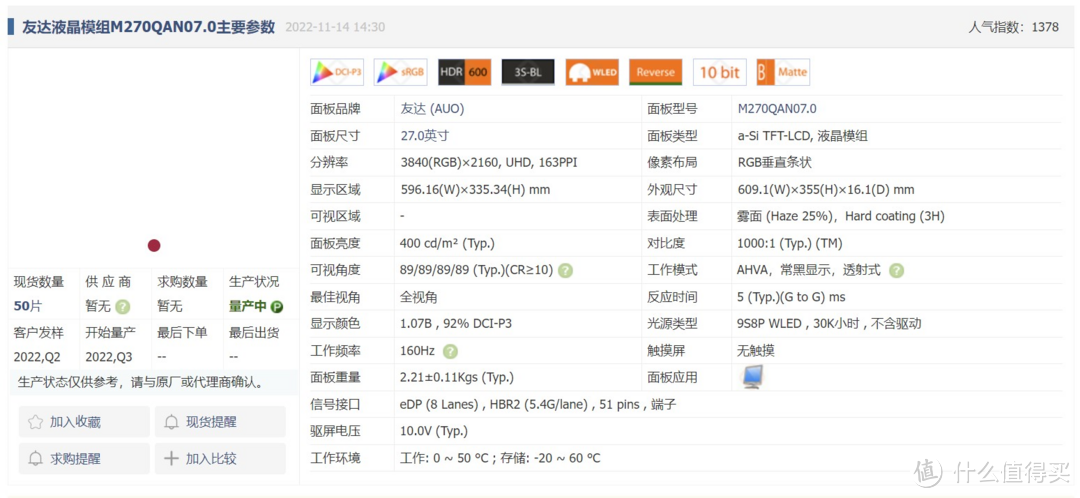Open the 友达 (AUO) brand link

(x=433, y=109)
